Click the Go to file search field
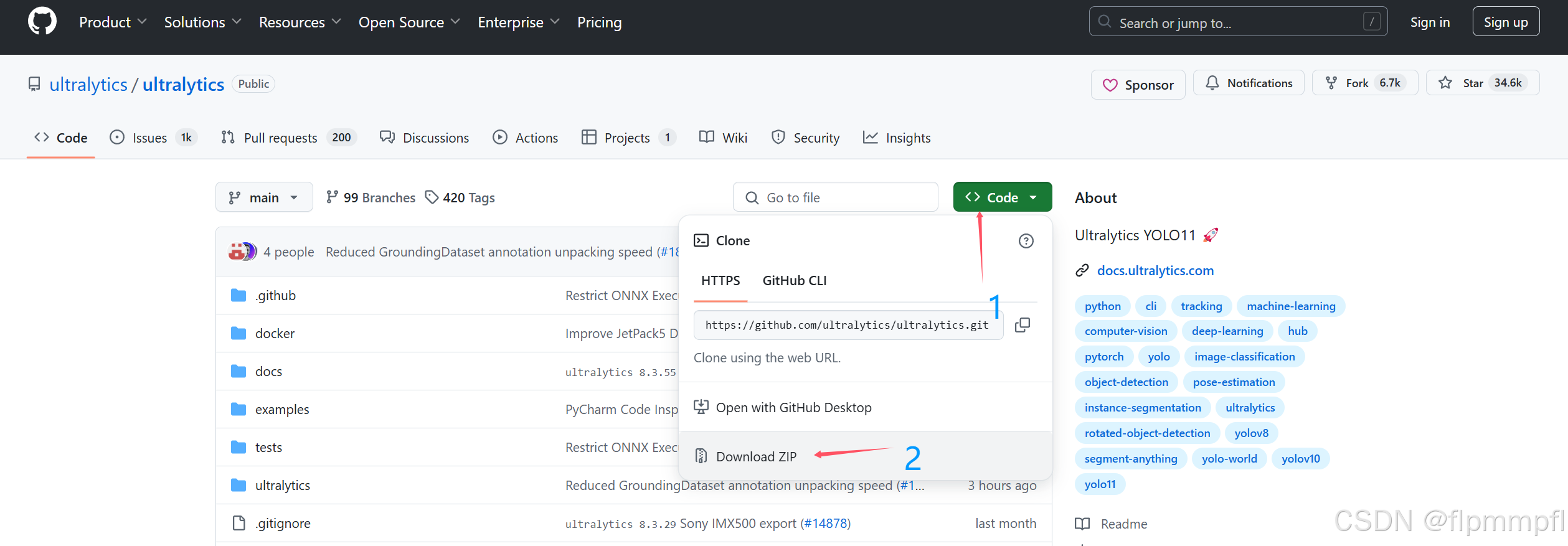Image resolution: width=1568 pixels, height=546 pixels. 836,197
